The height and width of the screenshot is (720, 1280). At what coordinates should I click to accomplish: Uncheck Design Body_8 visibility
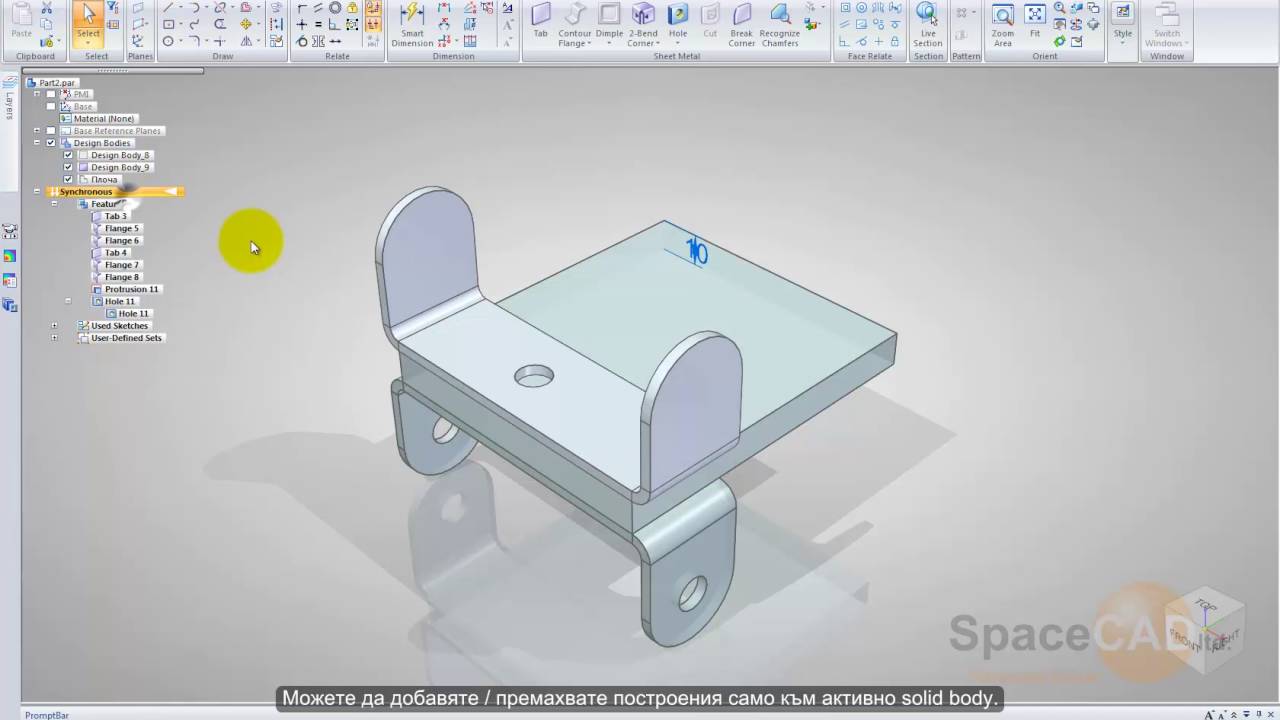(68, 155)
